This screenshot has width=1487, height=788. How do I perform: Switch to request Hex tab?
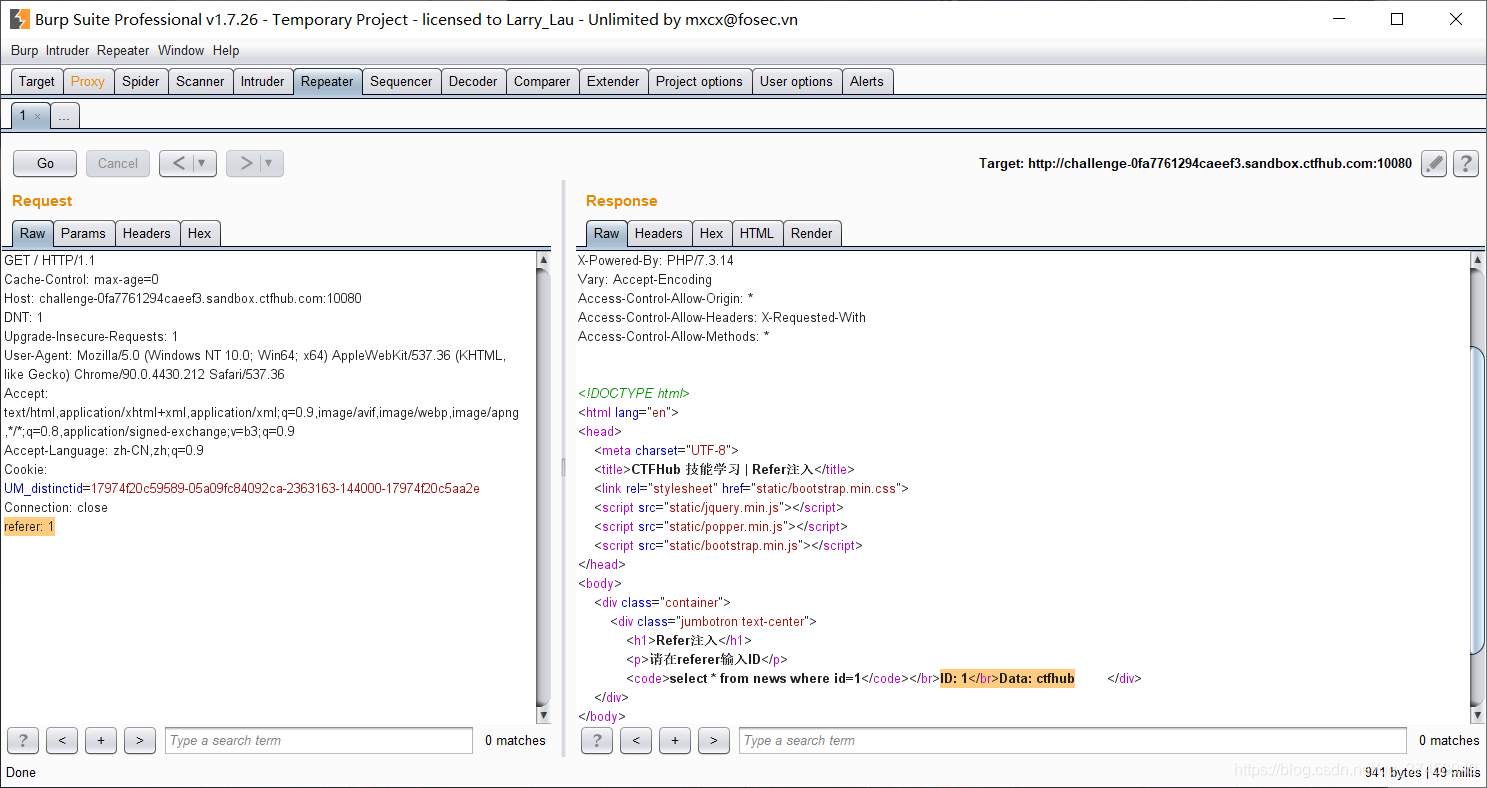tap(200, 233)
